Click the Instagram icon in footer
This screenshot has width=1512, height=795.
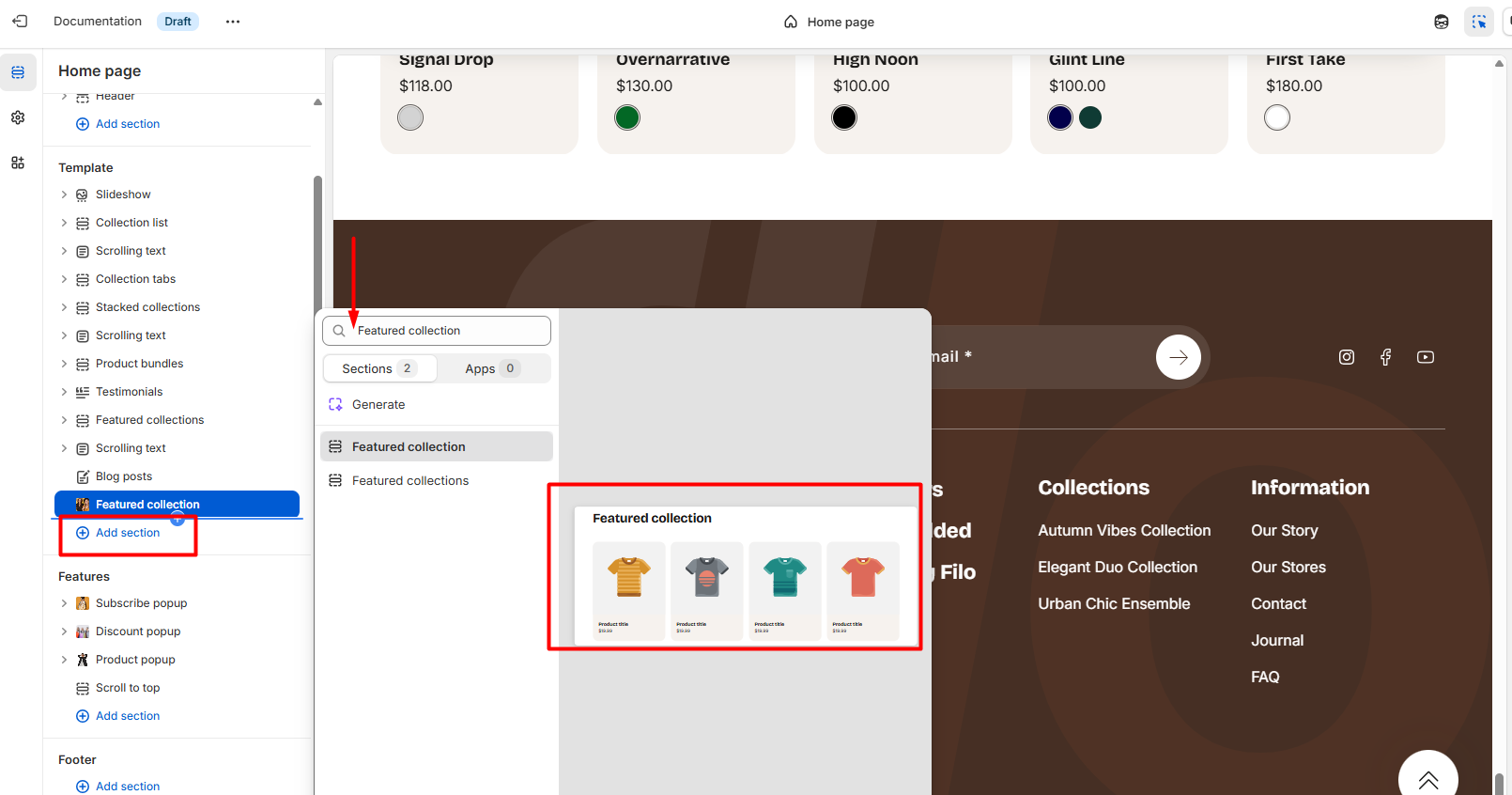1347,357
